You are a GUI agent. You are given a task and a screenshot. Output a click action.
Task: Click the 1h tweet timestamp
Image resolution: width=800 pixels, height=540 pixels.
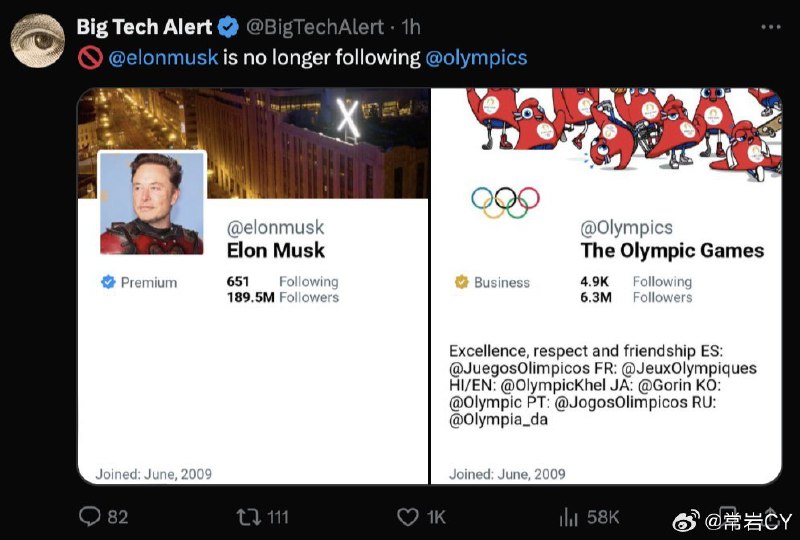pos(411,27)
